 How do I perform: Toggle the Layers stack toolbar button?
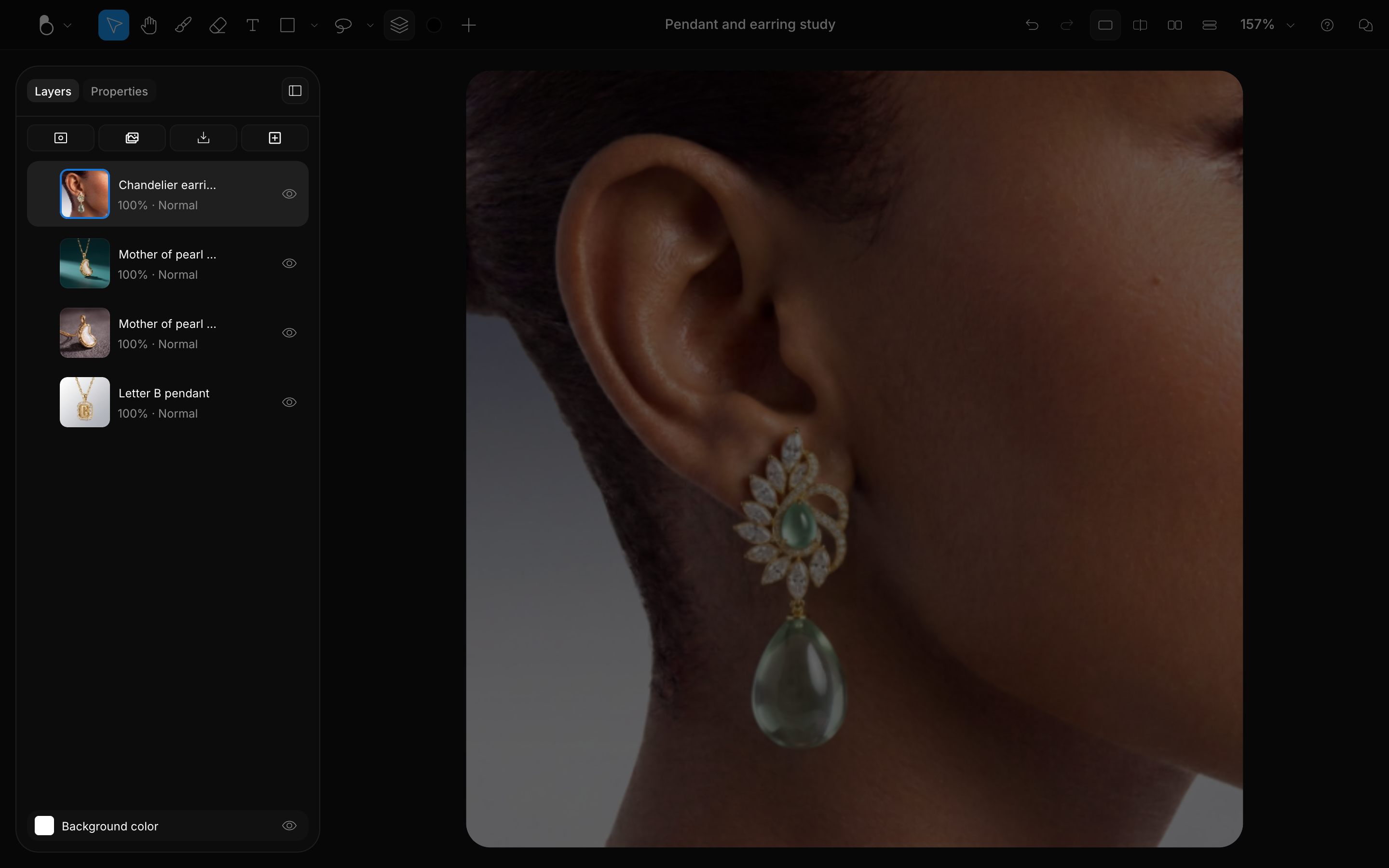(x=399, y=25)
